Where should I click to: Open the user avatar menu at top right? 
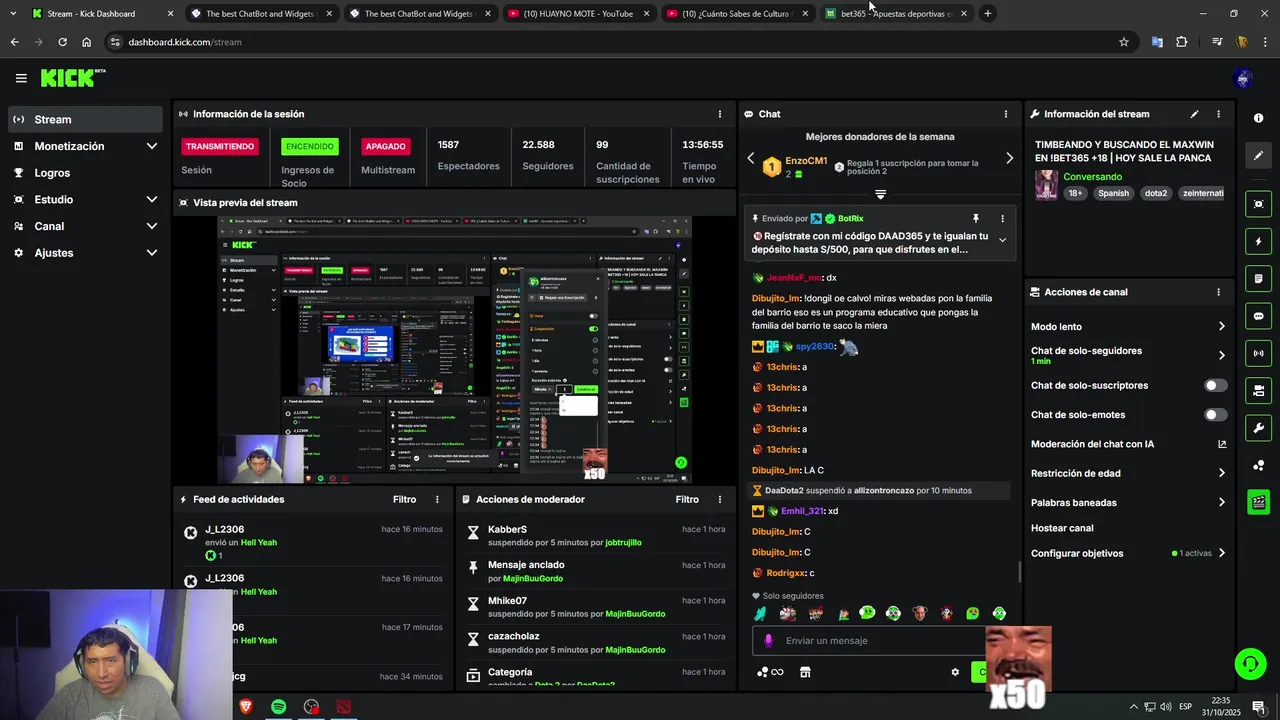click(x=1243, y=78)
